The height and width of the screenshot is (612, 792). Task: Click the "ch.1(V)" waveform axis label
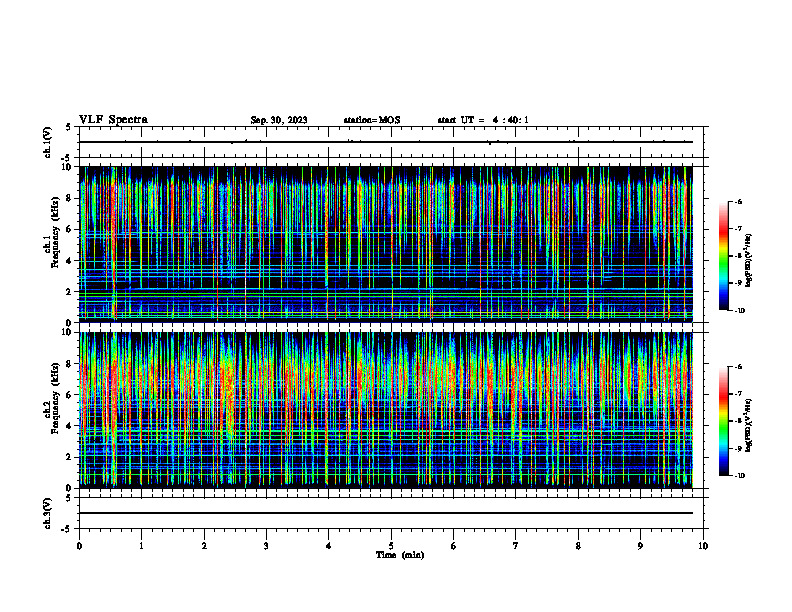coord(47,142)
